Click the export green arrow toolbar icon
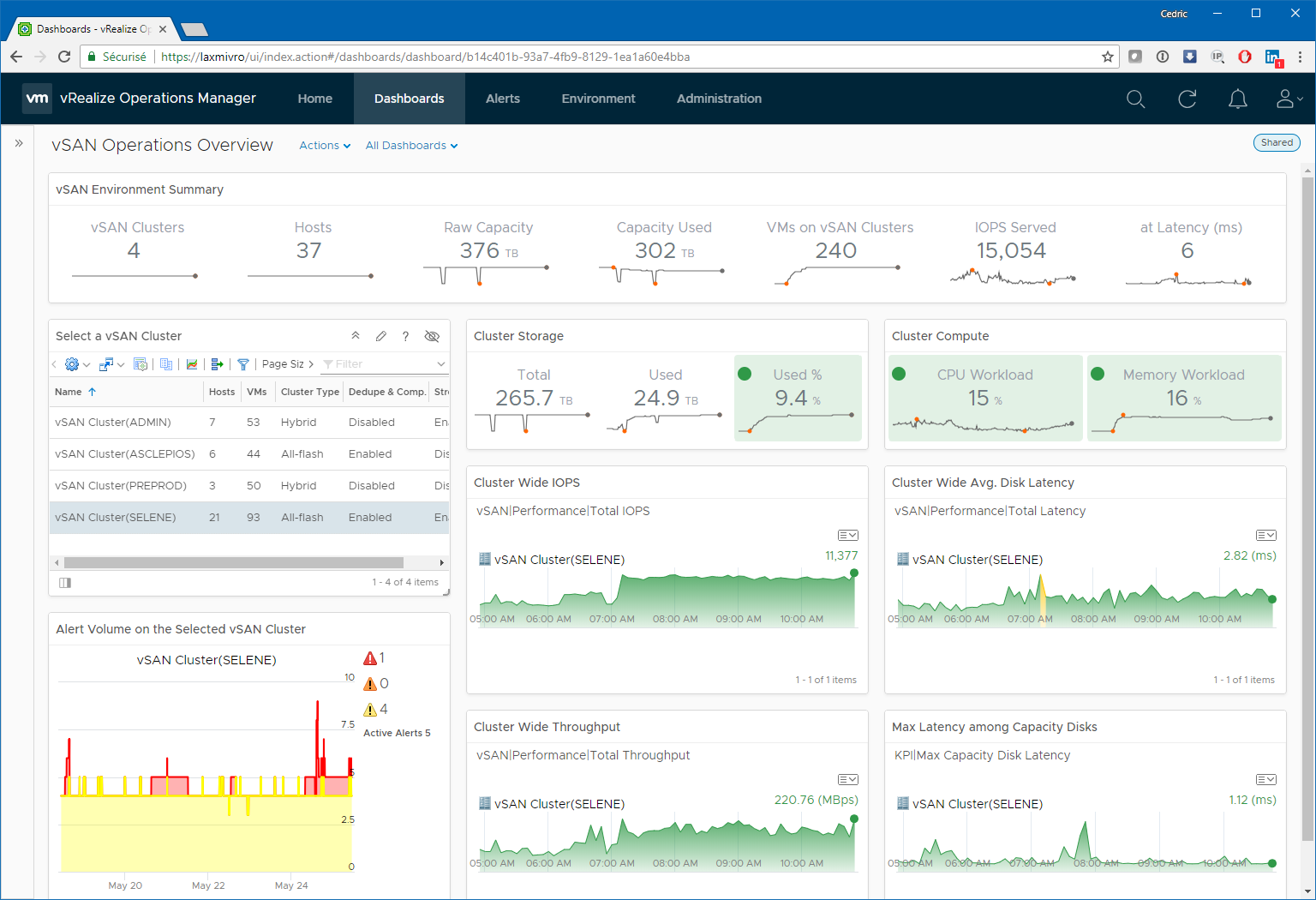The image size is (1316, 900). pos(217,364)
